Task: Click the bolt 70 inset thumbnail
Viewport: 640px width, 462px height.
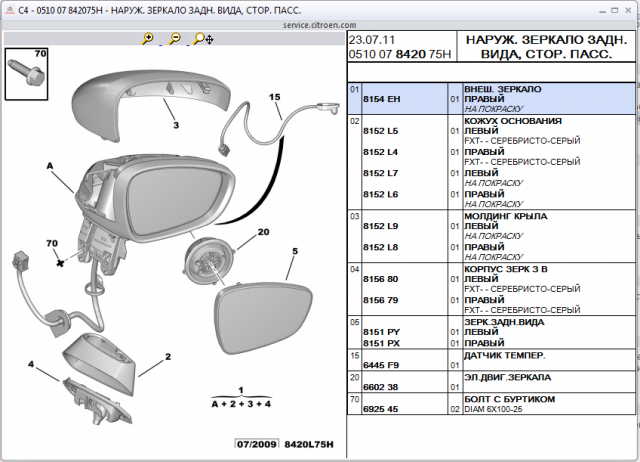Action: pyautogui.click(x=25, y=72)
